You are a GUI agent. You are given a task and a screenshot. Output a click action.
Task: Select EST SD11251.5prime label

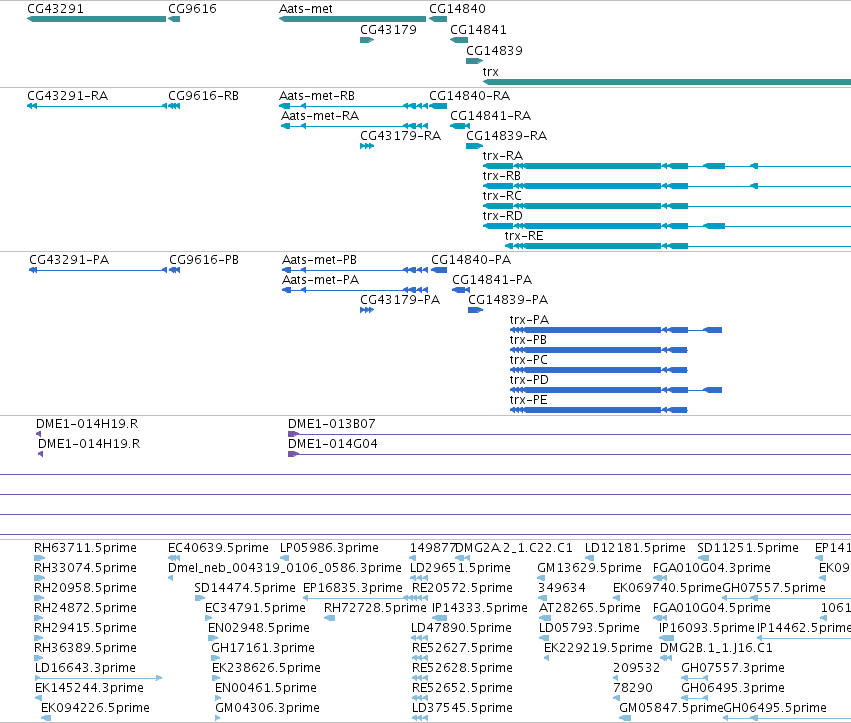pos(748,548)
